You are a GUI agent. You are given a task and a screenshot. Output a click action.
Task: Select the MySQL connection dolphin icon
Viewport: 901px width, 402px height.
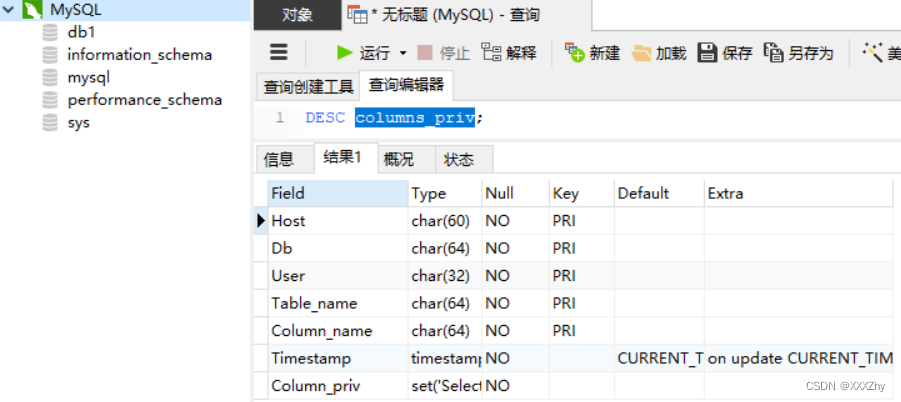click(x=33, y=10)
